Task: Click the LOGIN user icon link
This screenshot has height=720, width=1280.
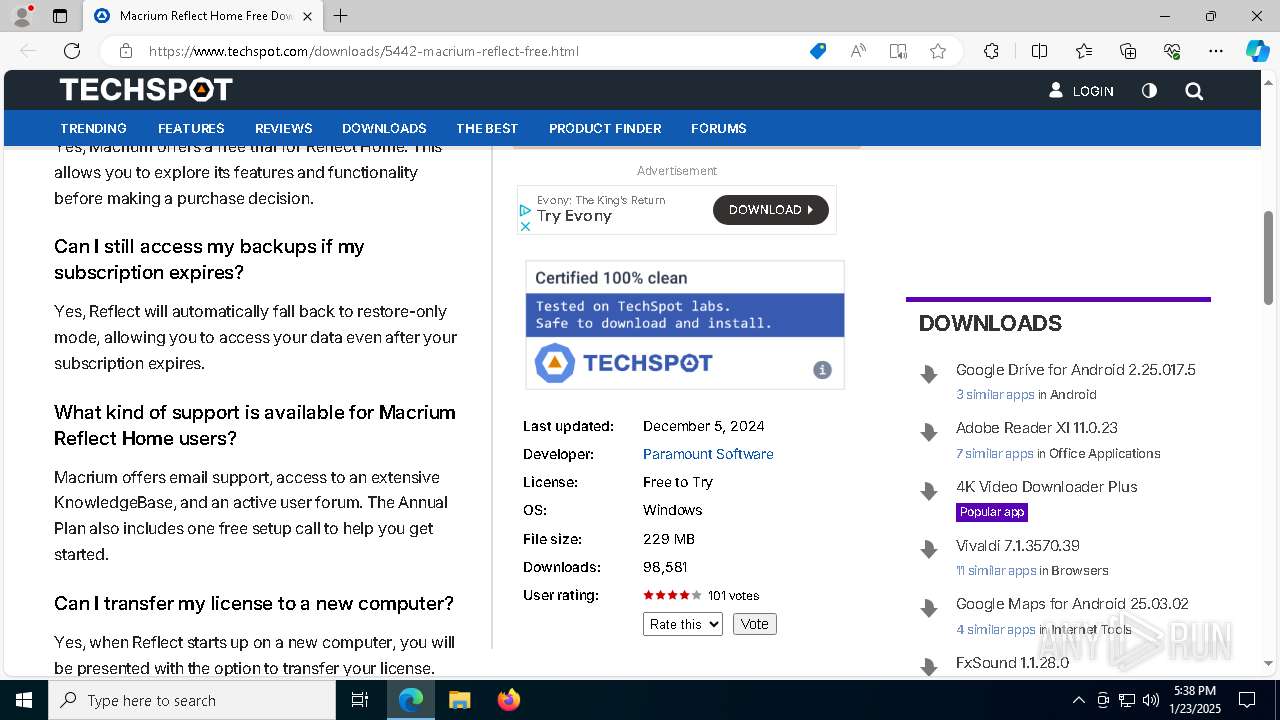Action: click(1081, 91)
